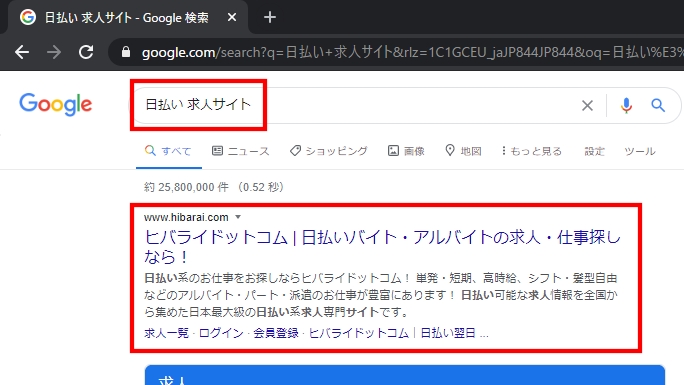Screen dimensions: 684x385
Task: Open 設定 search settings
Action: [595, 151]
